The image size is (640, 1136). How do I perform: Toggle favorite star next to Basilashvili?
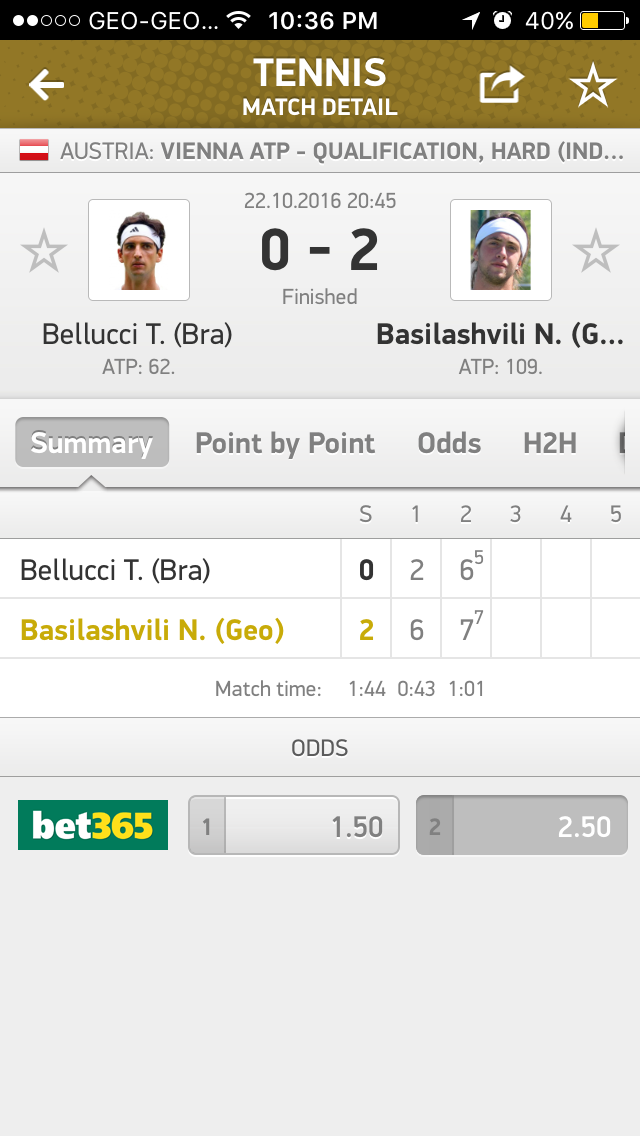pyautogui.click(x=596, y=251)
